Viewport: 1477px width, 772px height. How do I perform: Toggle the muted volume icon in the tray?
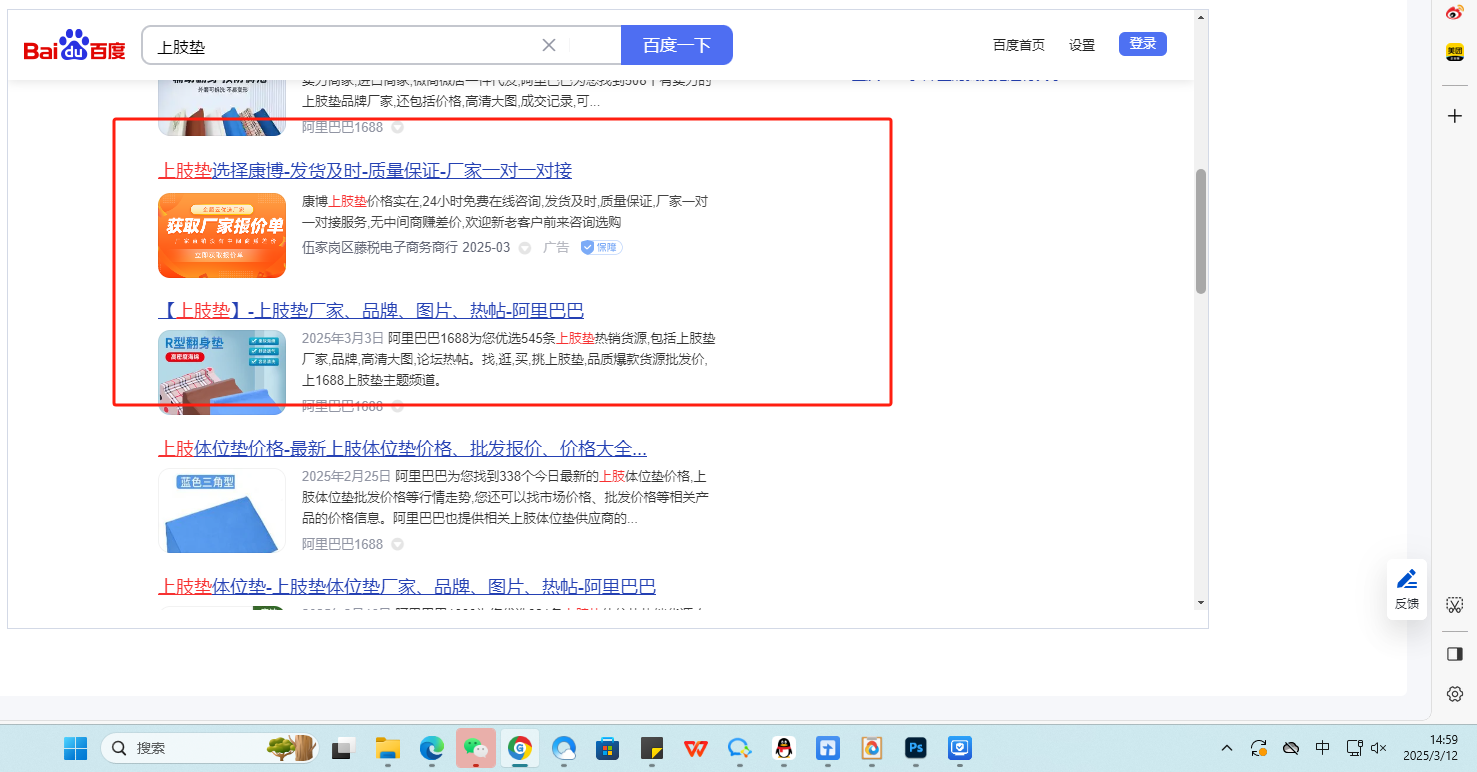[x=1379, y=748]
